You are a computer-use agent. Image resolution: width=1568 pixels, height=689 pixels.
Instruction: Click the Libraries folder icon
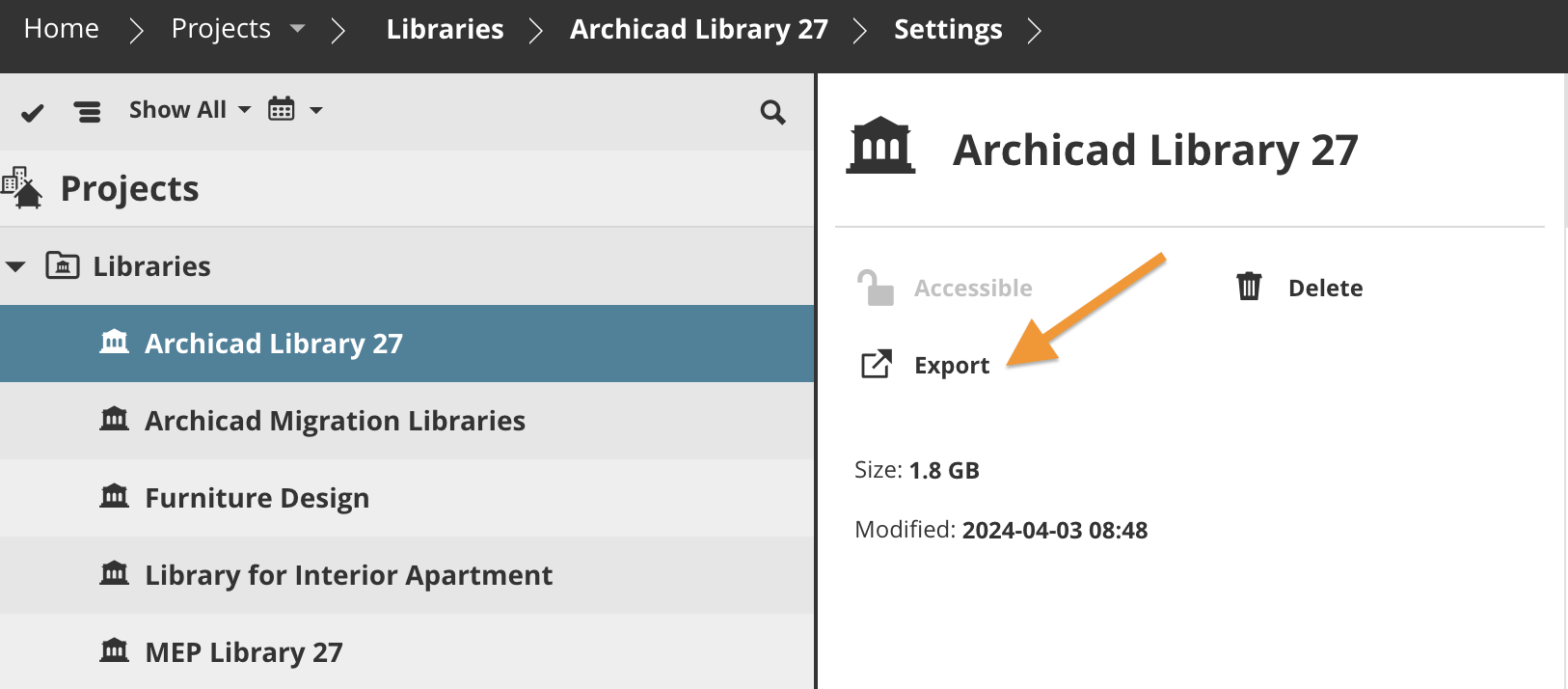[x=63, y=265]
